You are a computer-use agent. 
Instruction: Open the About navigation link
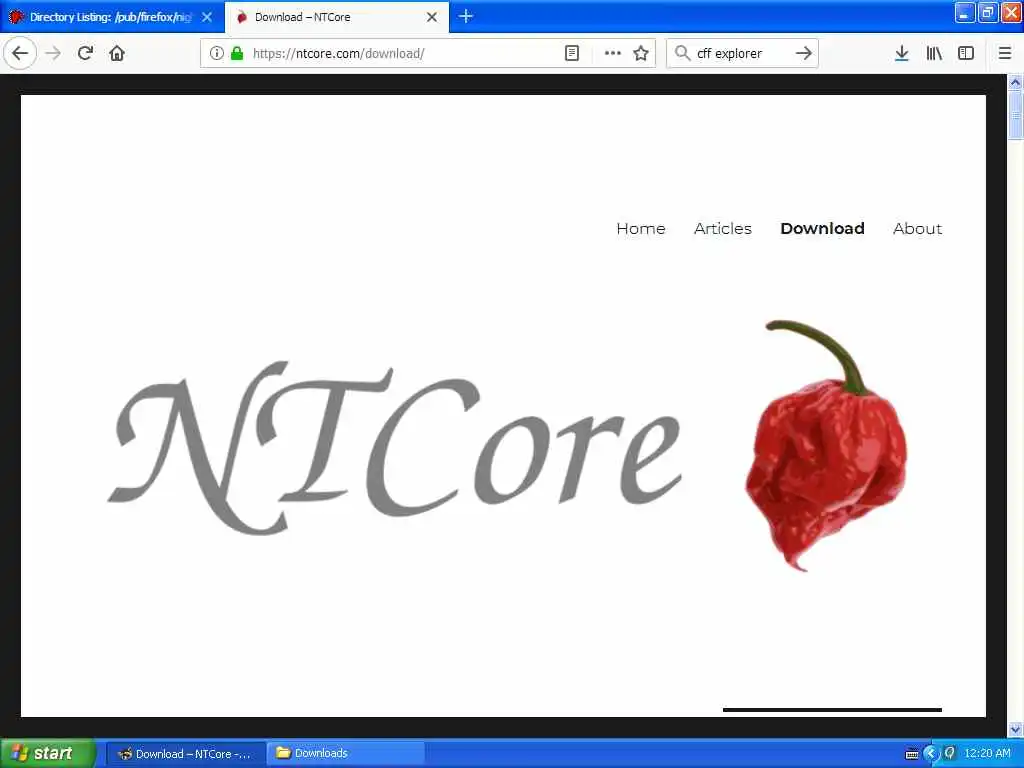click(x=917, y=229)
